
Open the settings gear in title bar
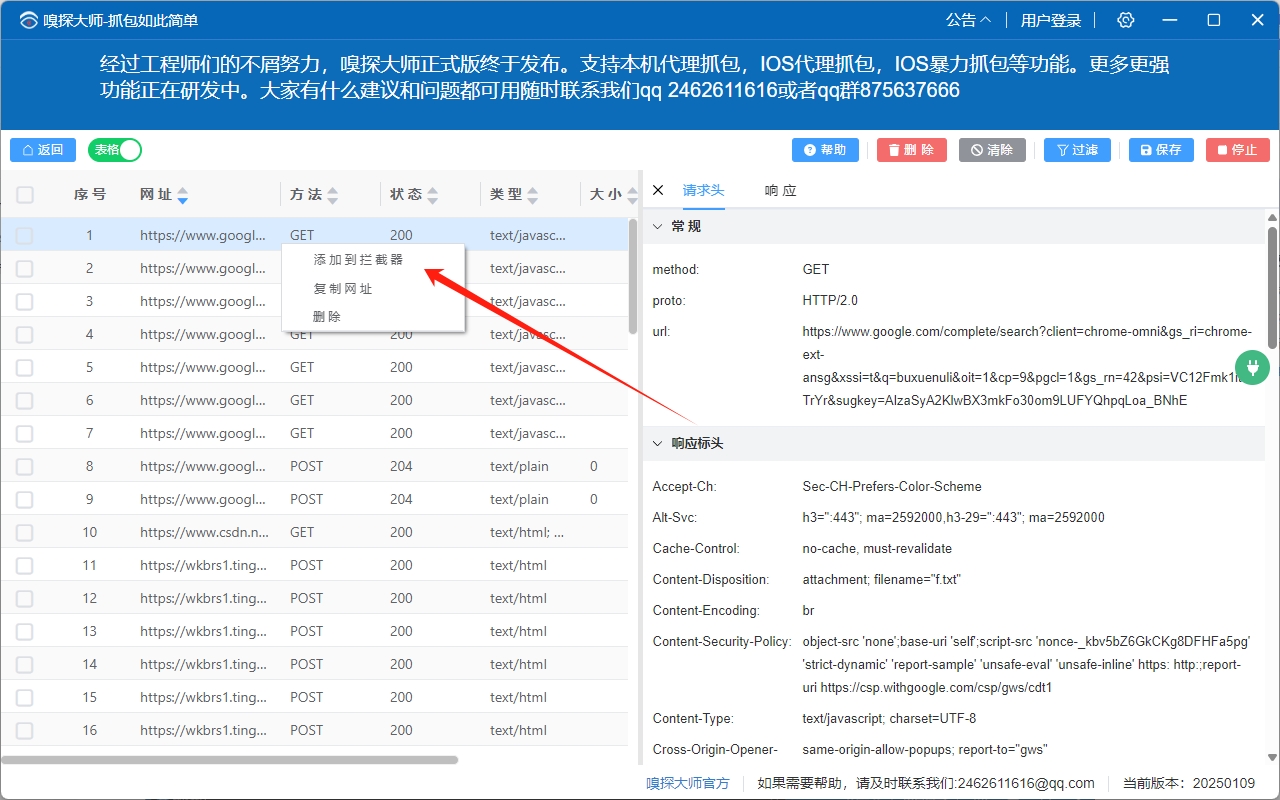point(1126,20)
